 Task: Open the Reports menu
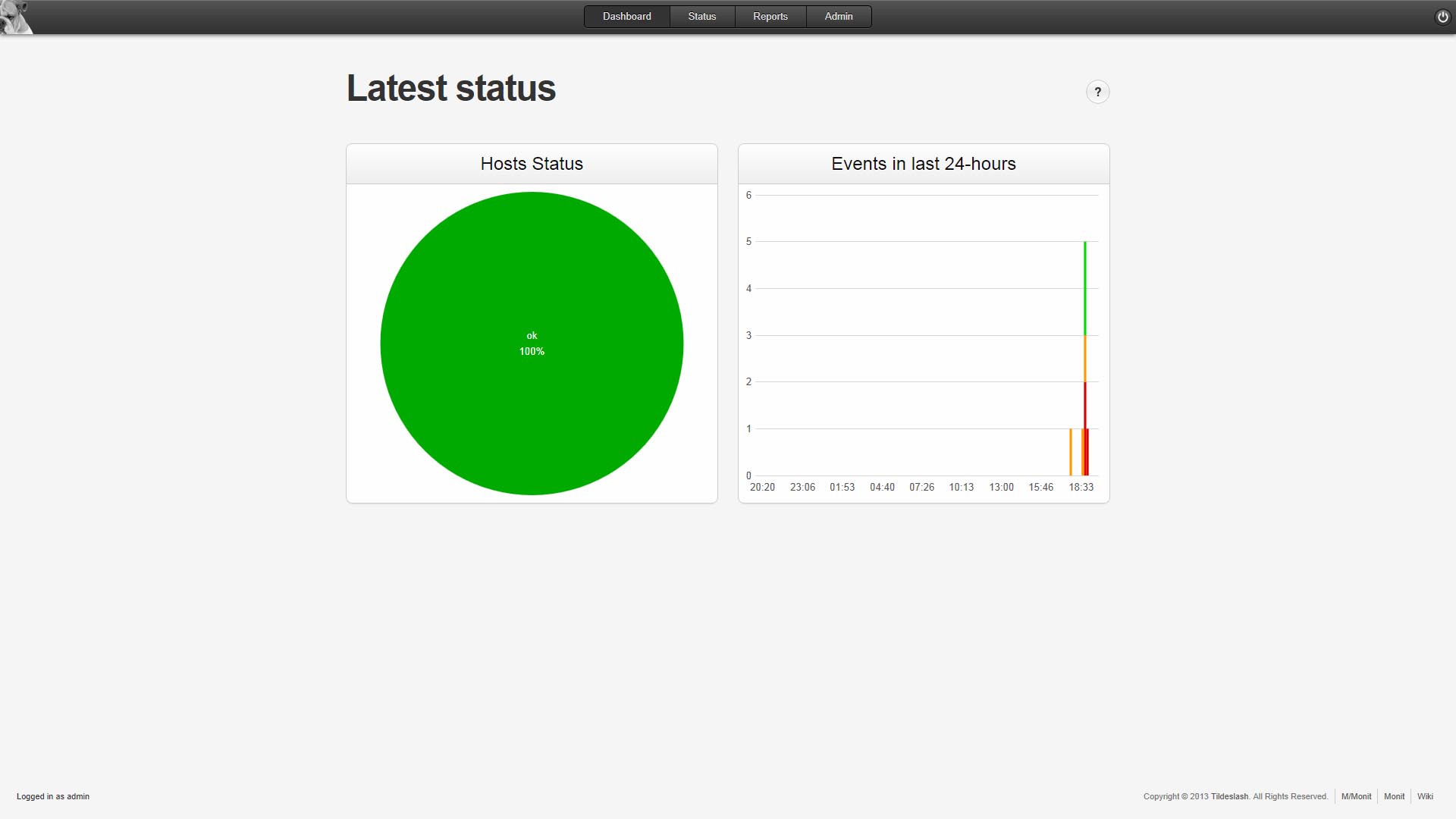coord(770,17)
